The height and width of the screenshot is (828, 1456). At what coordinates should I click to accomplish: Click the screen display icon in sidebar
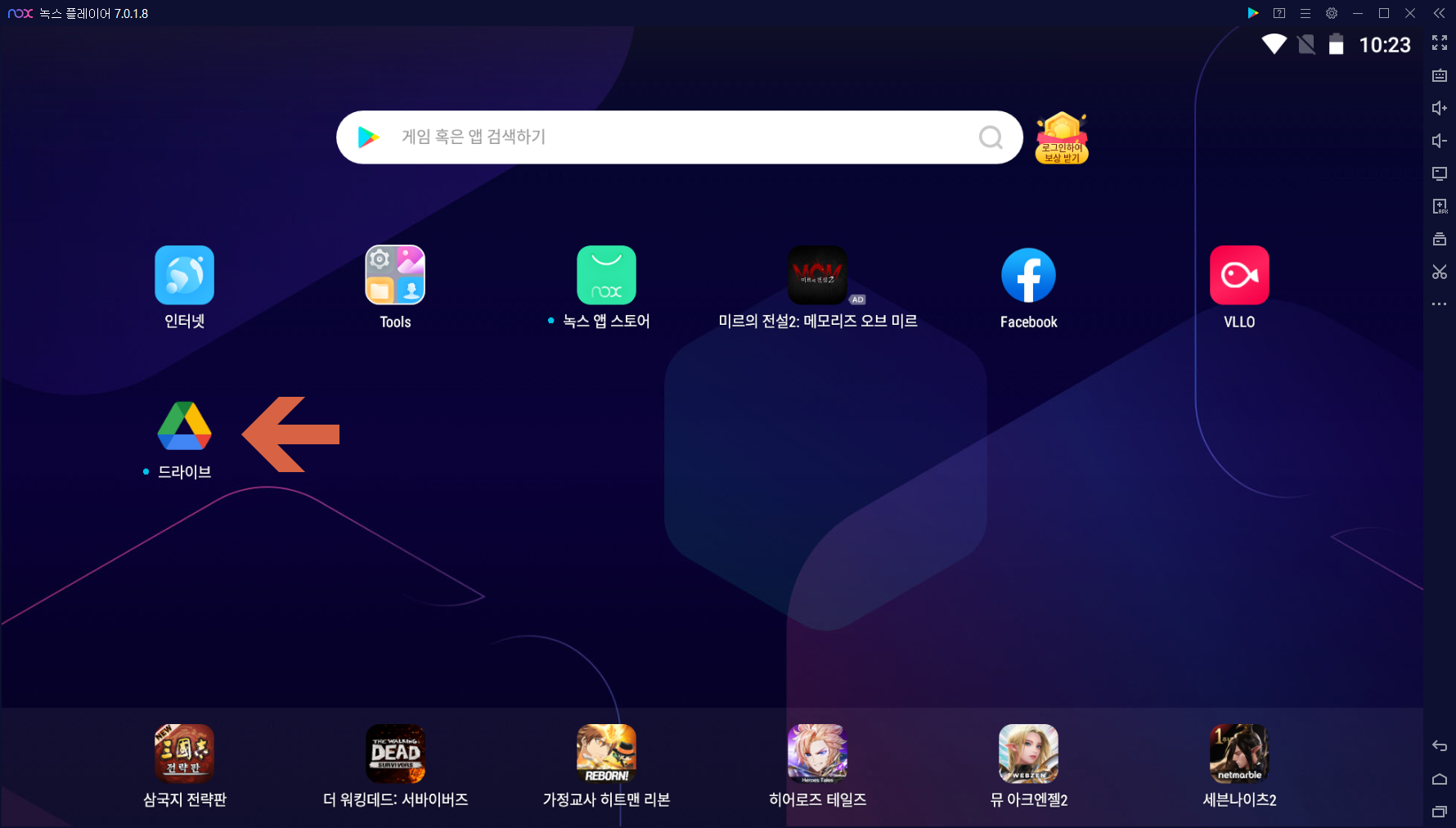[x=1440, y=173]
